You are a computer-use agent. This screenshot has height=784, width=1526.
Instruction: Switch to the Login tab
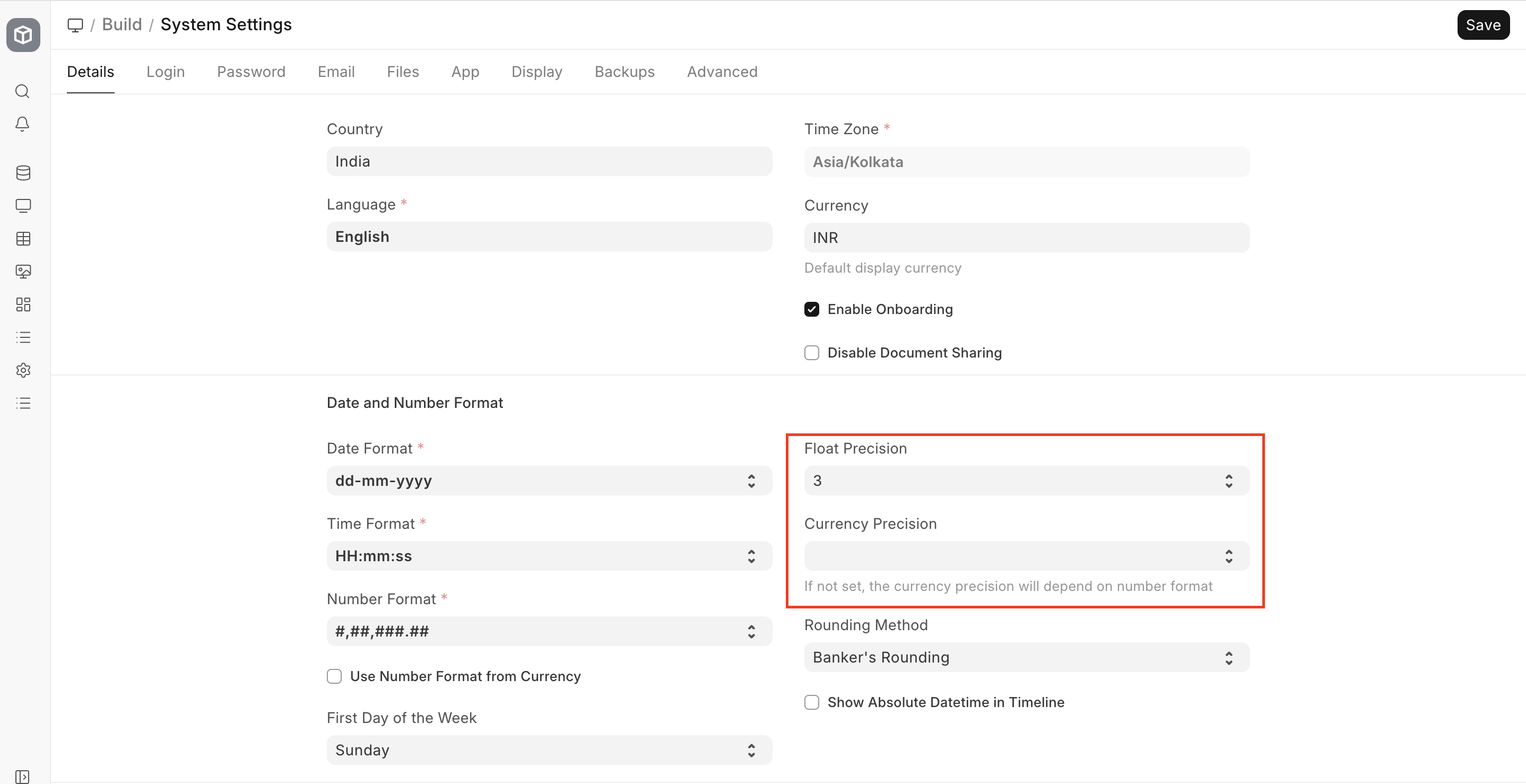coord(165,72)
